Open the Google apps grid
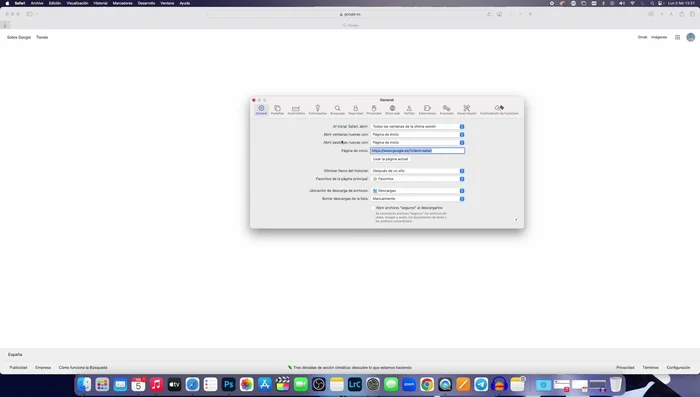The height and width of the screenshot is (397, 700). 677,38
